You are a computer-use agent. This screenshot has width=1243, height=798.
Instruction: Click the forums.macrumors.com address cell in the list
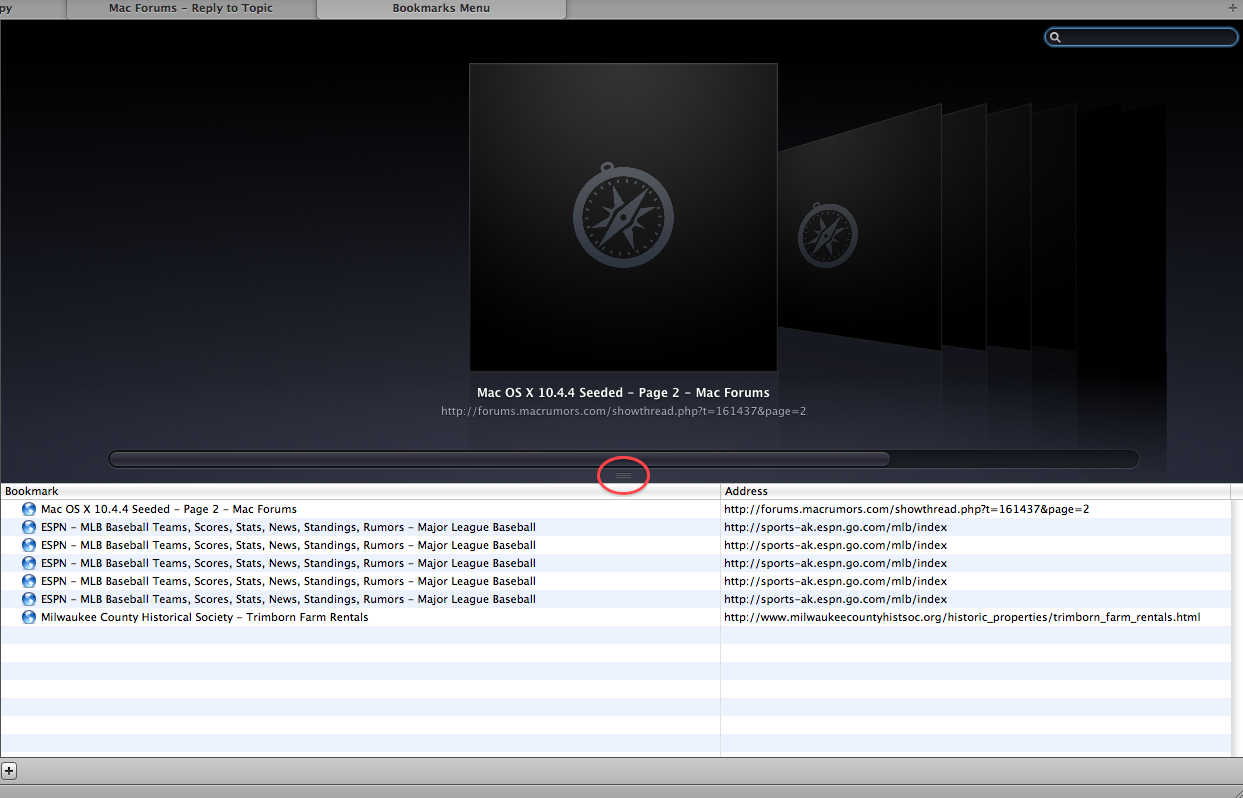[x=906, y=509]
